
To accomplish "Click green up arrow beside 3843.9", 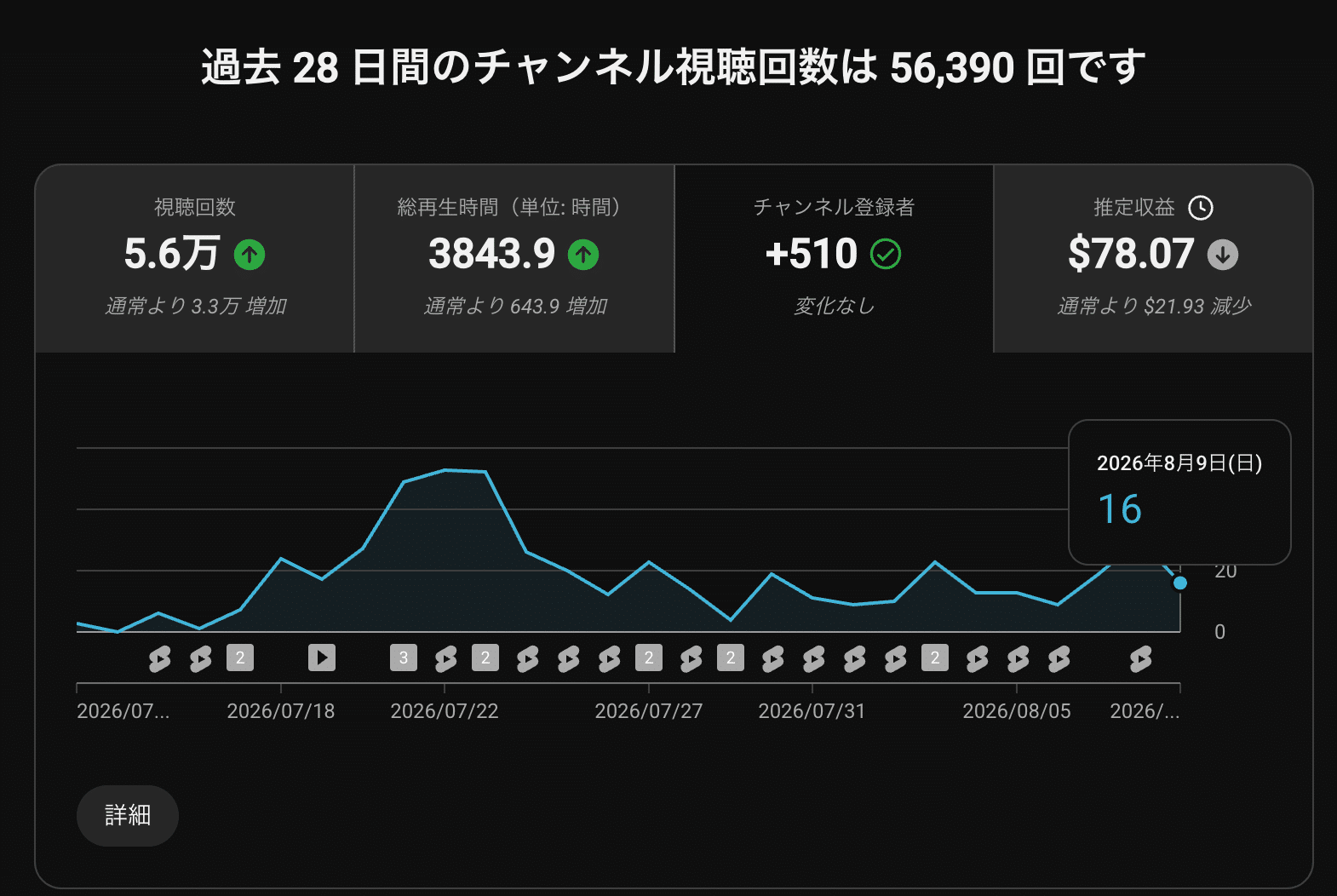I will tap(583, 255).
